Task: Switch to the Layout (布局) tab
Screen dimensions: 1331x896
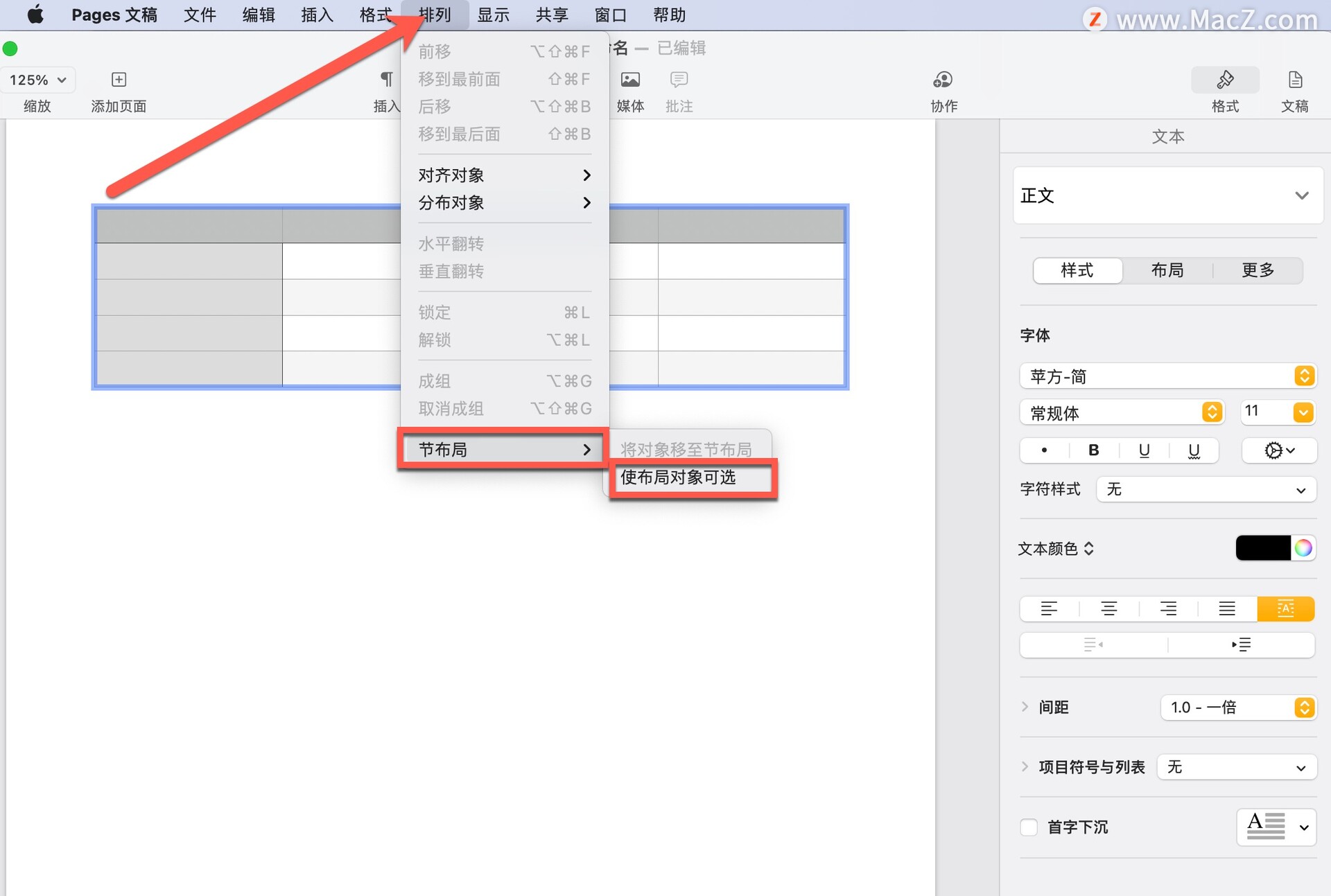Action: [x=1167, y=270]
